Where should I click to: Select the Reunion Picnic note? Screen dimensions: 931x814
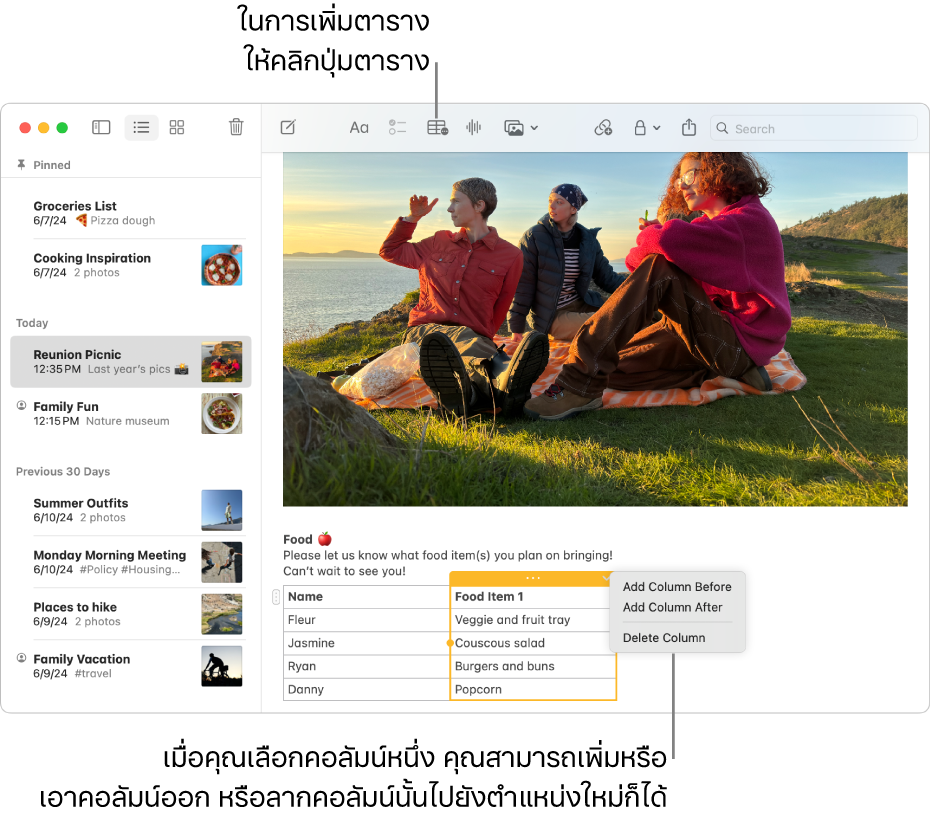[x=131, y=362]
